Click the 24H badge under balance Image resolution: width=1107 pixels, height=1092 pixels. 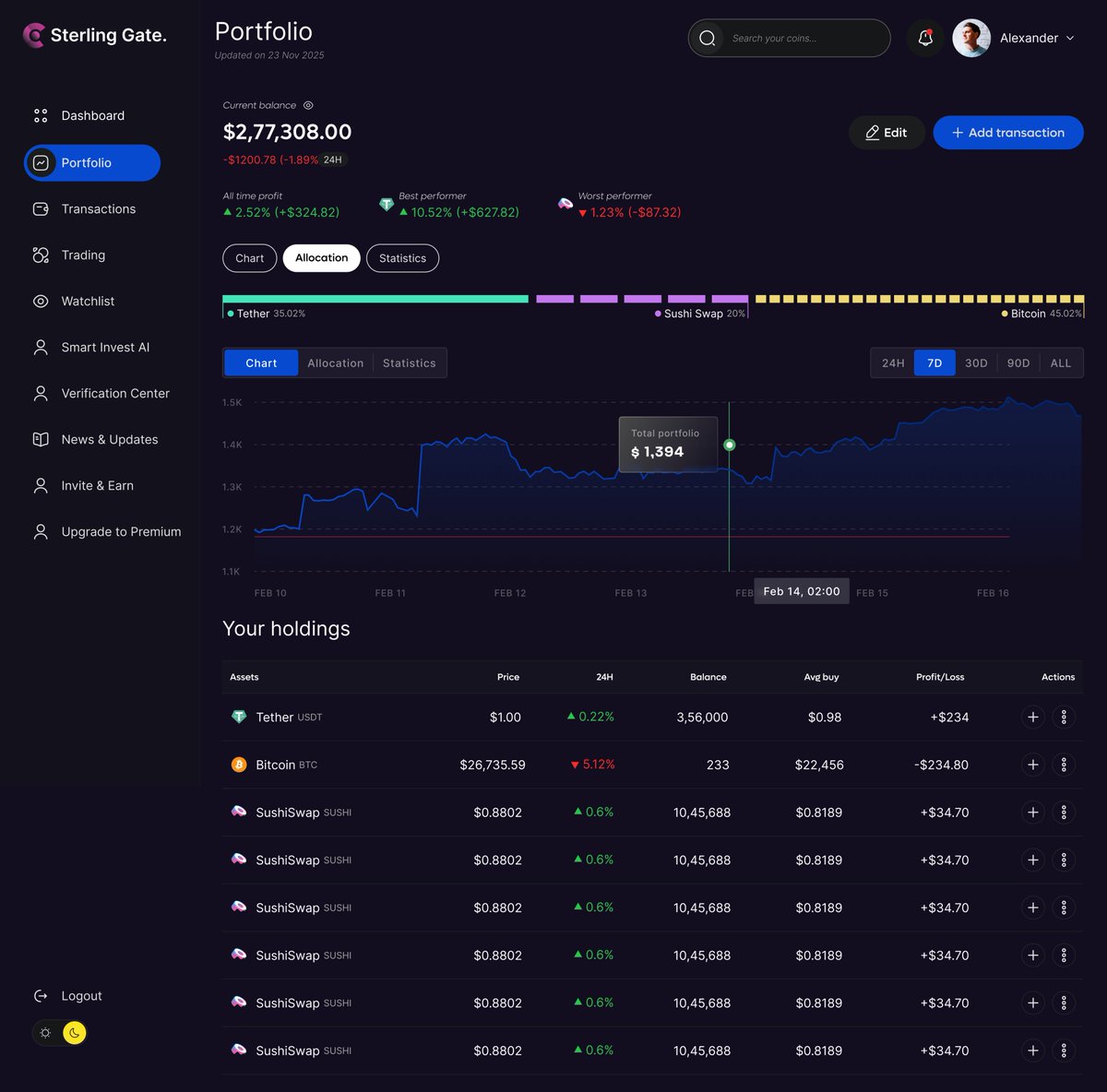click(333, 160)
